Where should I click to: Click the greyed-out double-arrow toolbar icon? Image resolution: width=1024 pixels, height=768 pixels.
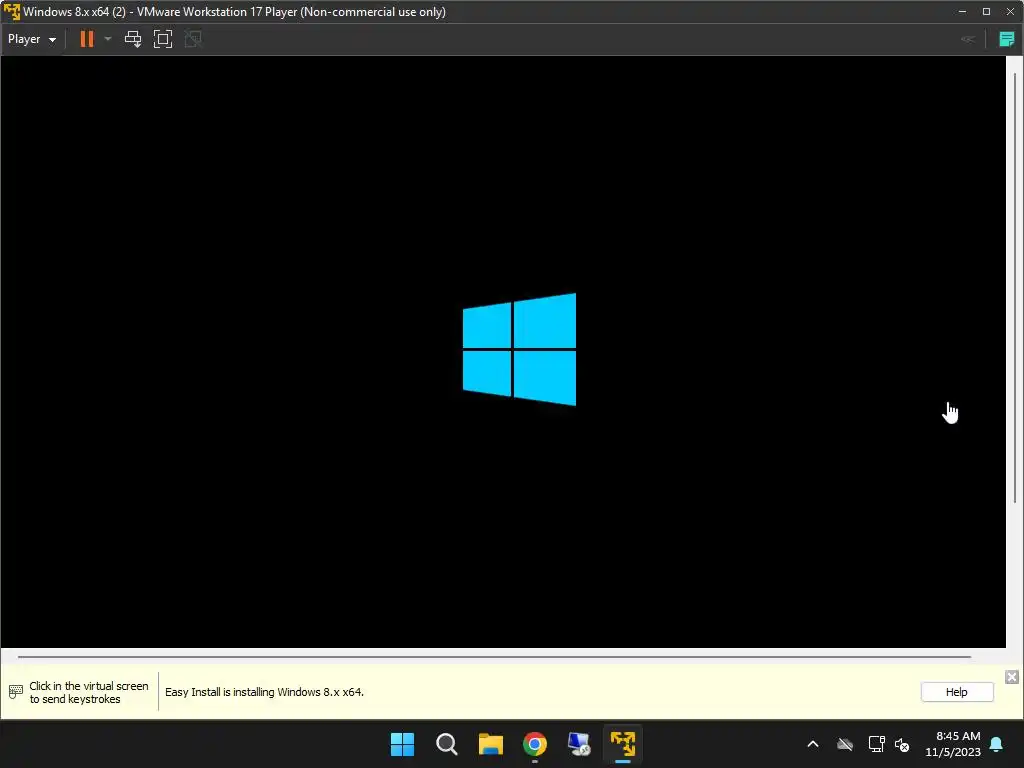(968, 39)
